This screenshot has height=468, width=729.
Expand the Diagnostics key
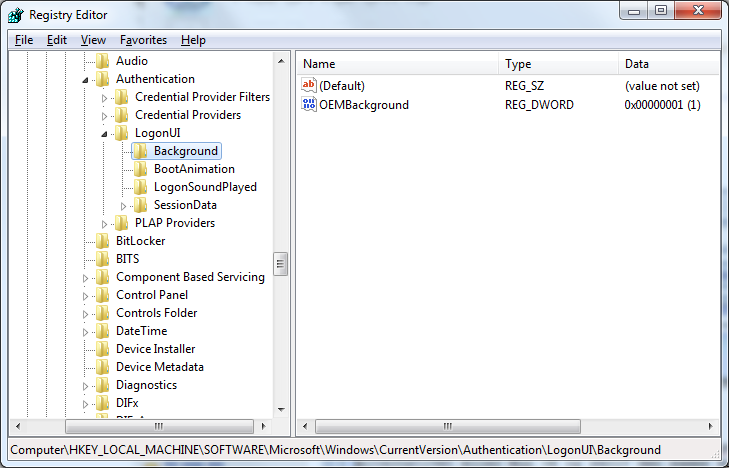pyautogui.click(x=85, y=386)
